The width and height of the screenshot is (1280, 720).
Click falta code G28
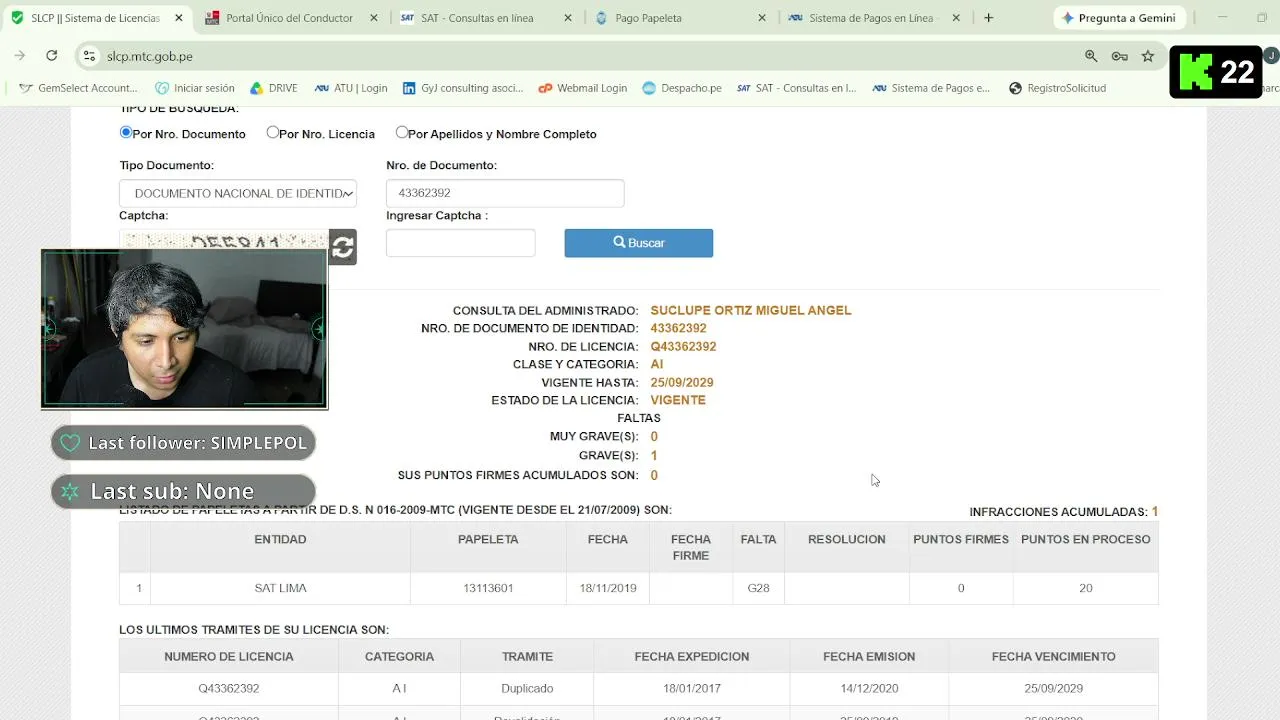click(758, 588)
